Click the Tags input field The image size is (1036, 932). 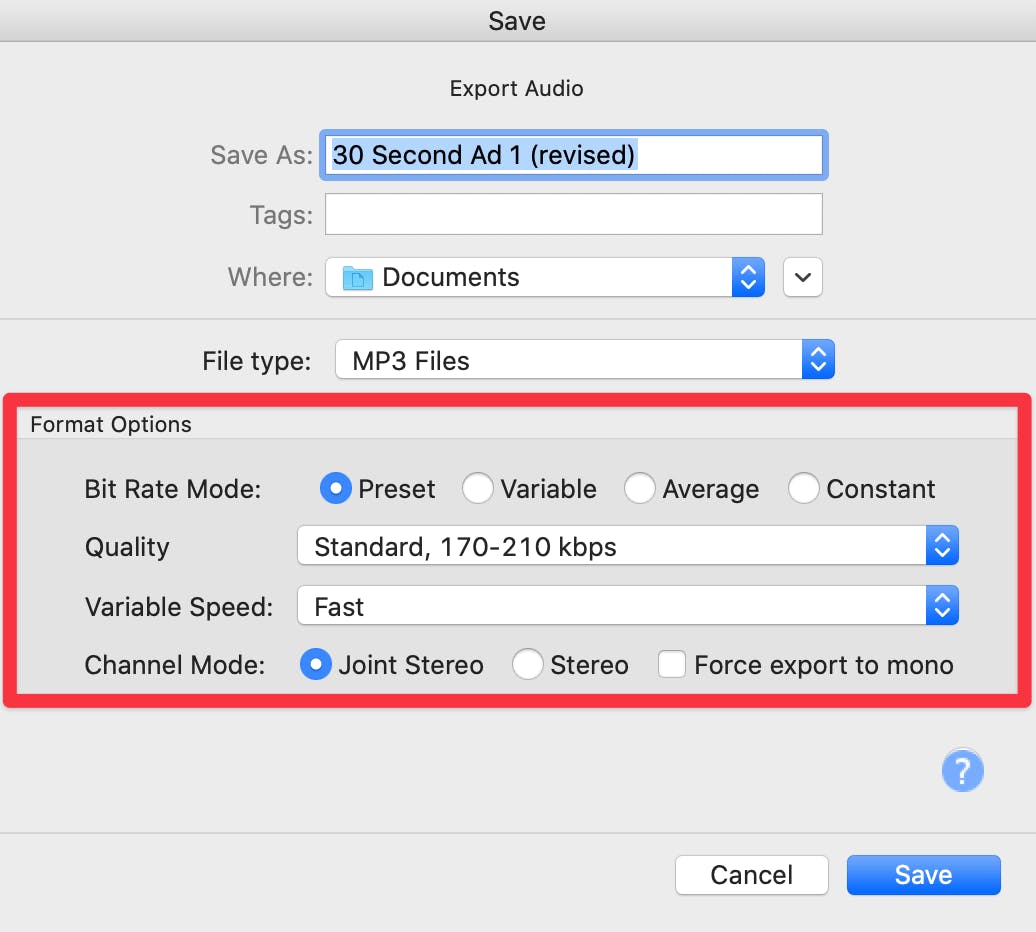(x=573, y=214)
